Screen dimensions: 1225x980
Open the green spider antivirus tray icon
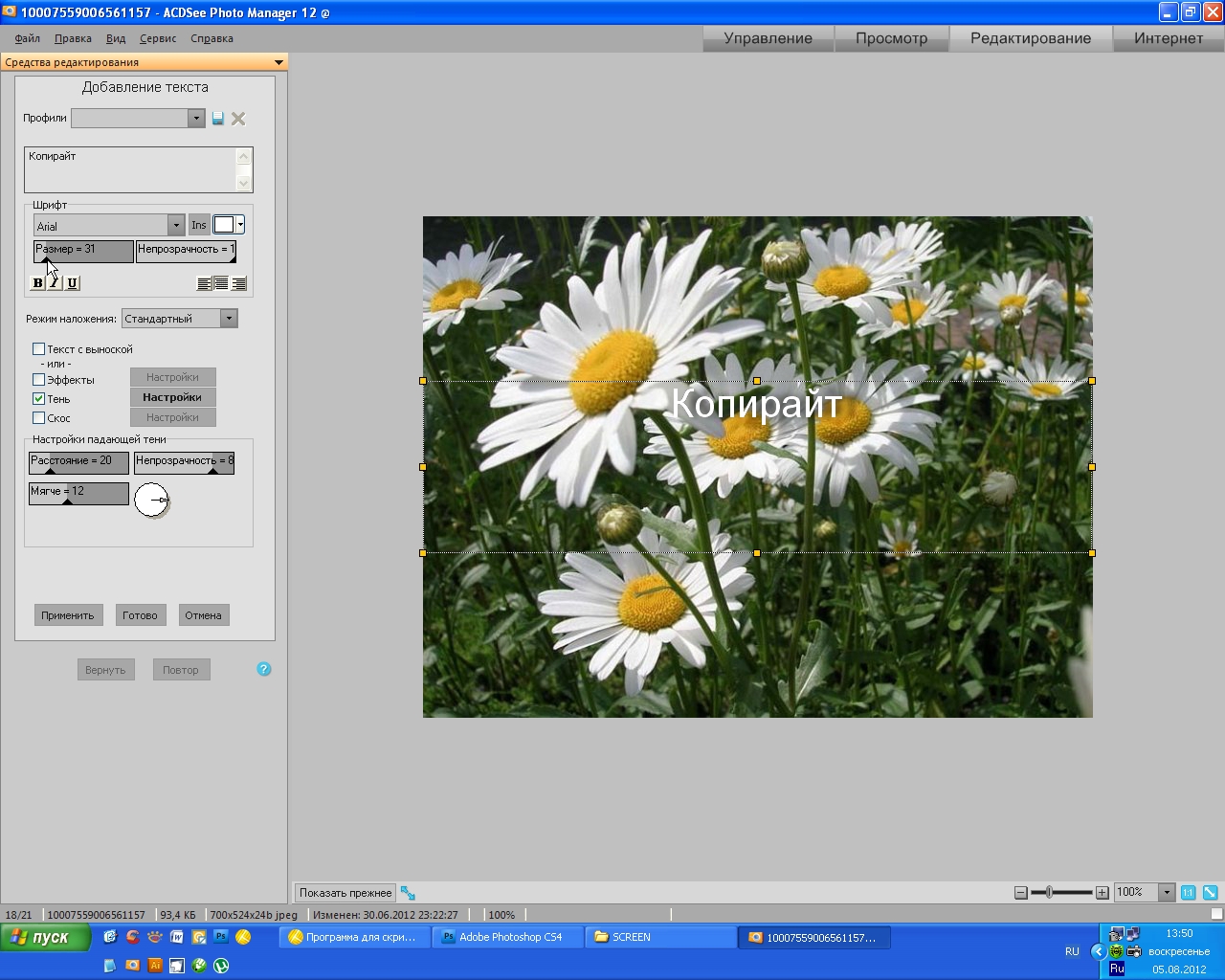click(1117, 951)
